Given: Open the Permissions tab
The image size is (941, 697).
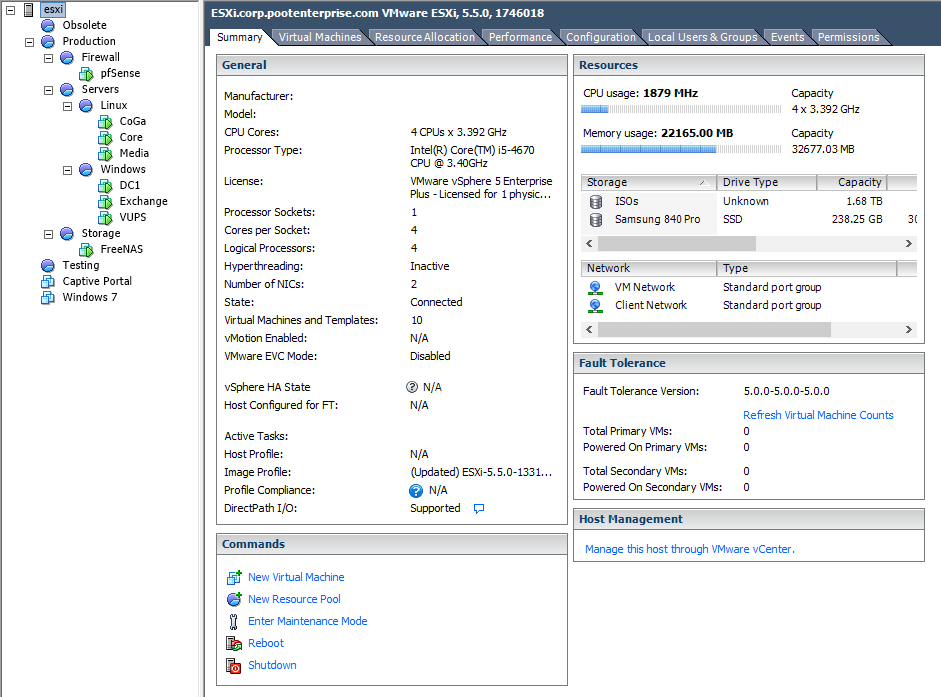Looking at the screenshot, I should click(849, 37).
